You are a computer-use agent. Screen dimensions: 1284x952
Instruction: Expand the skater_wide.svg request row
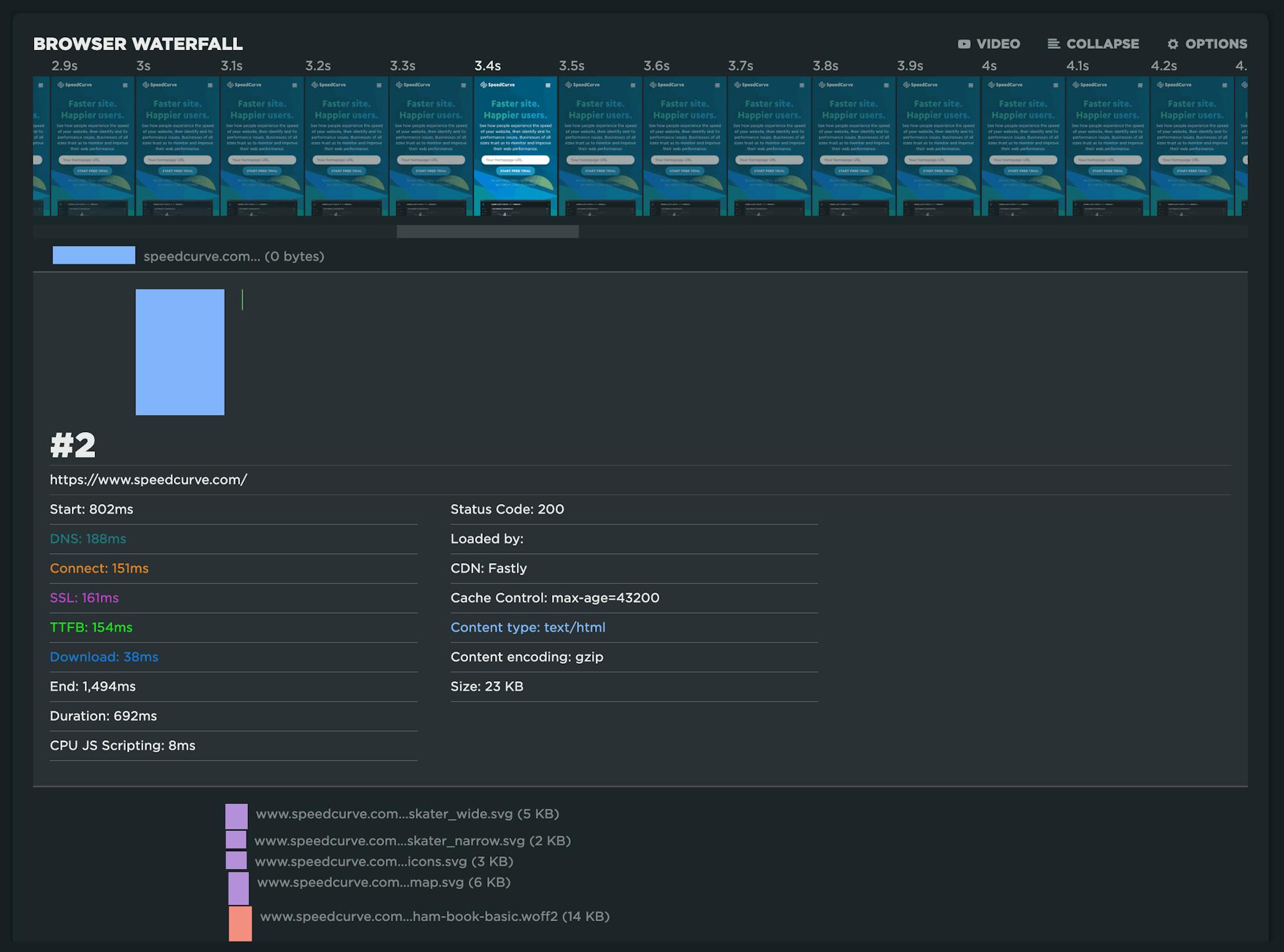click(x=407, y=814)
